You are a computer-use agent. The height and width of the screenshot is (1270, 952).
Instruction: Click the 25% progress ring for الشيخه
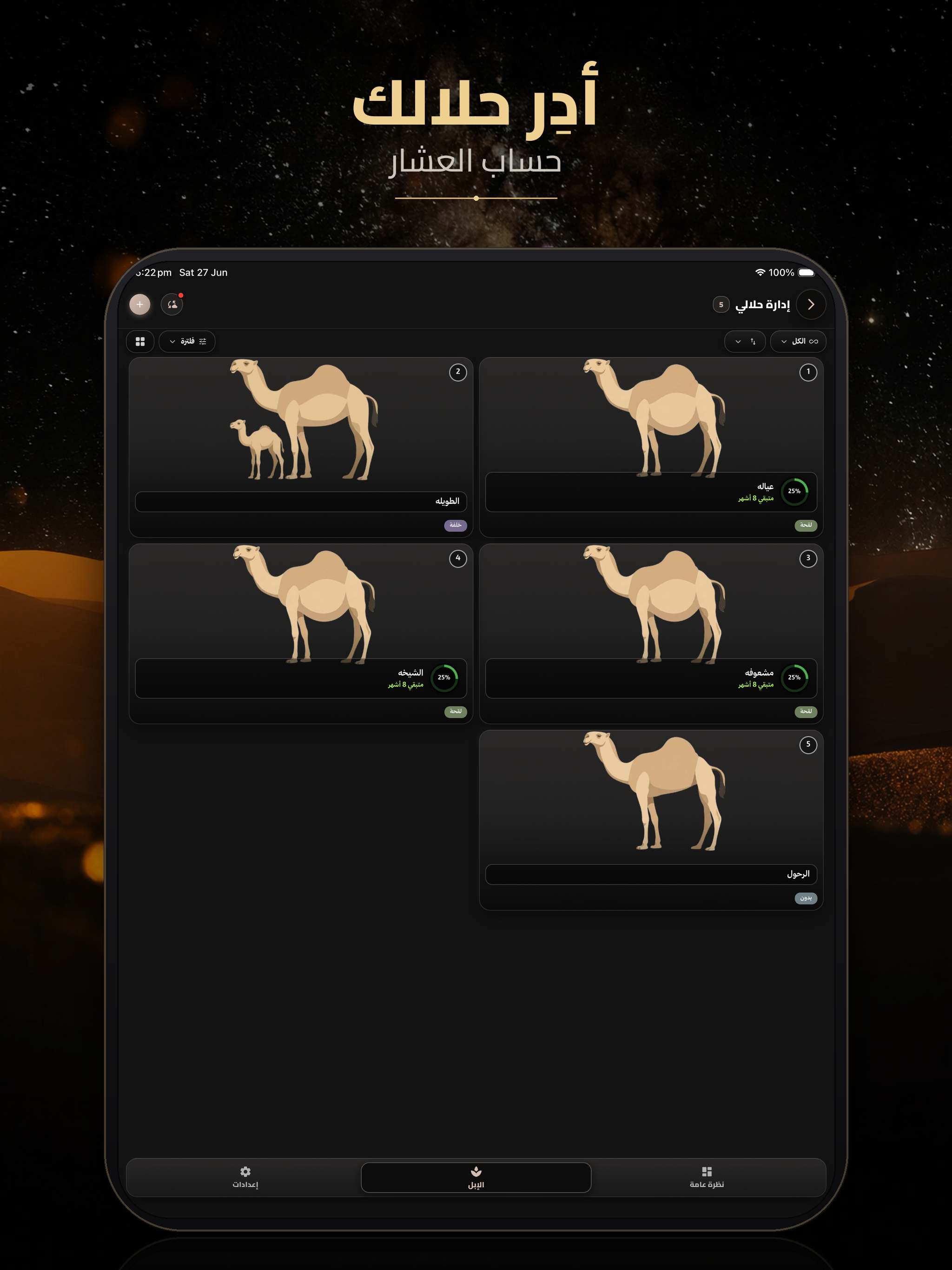click(x=444, y=678)
